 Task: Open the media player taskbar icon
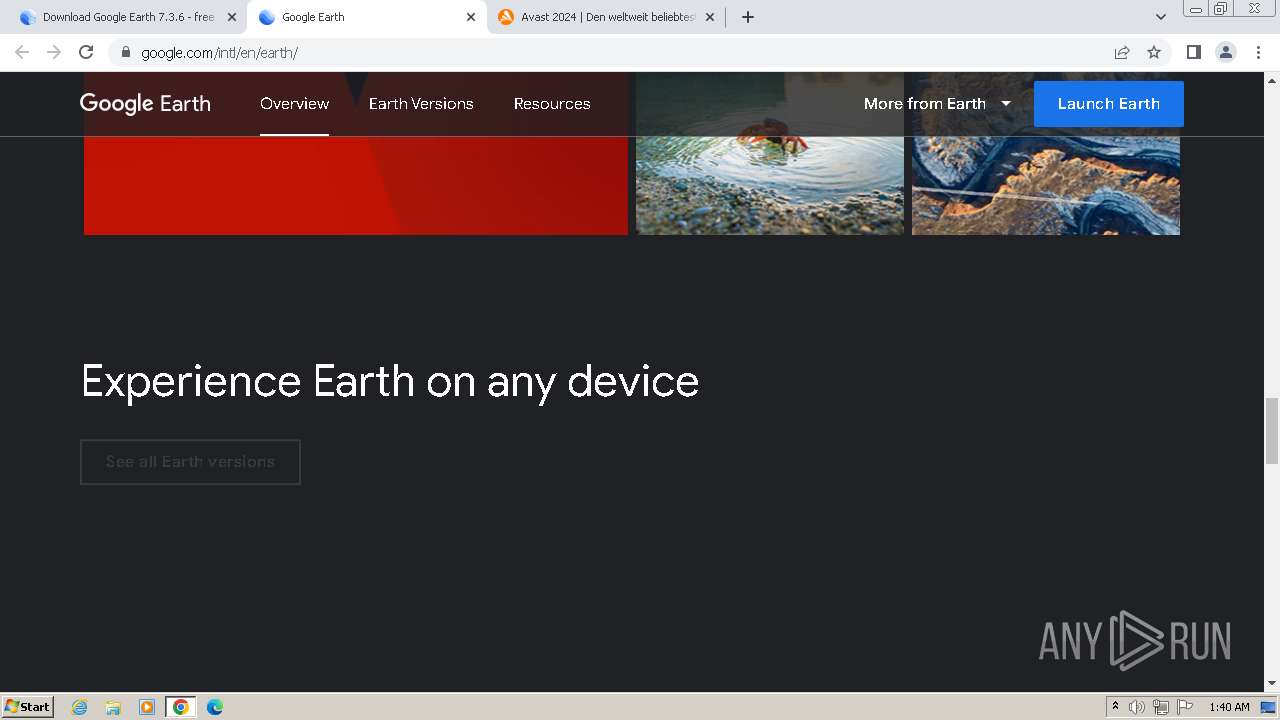pos(147,707)
